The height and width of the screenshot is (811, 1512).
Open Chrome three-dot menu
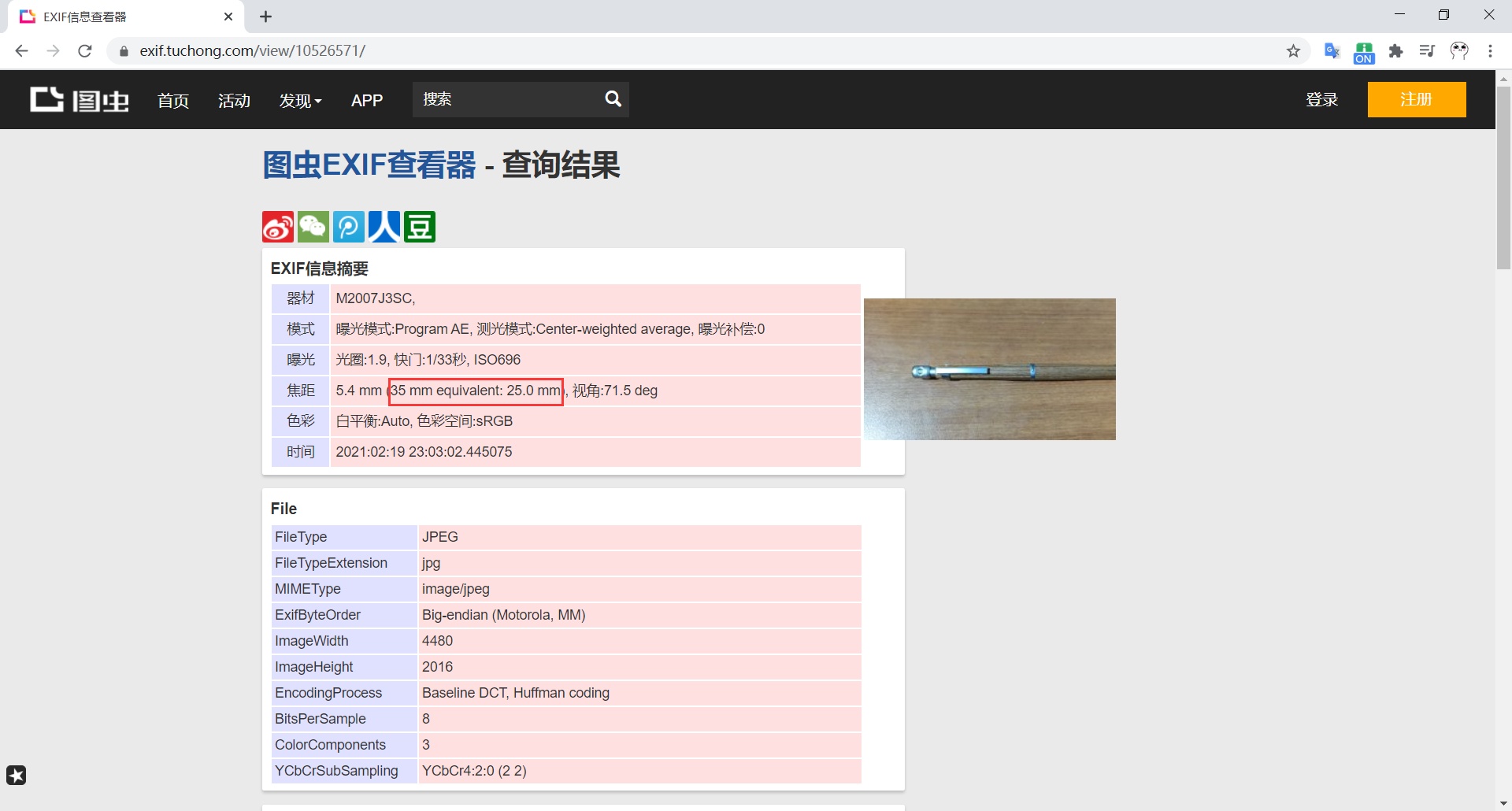(x=1490, y=50)
